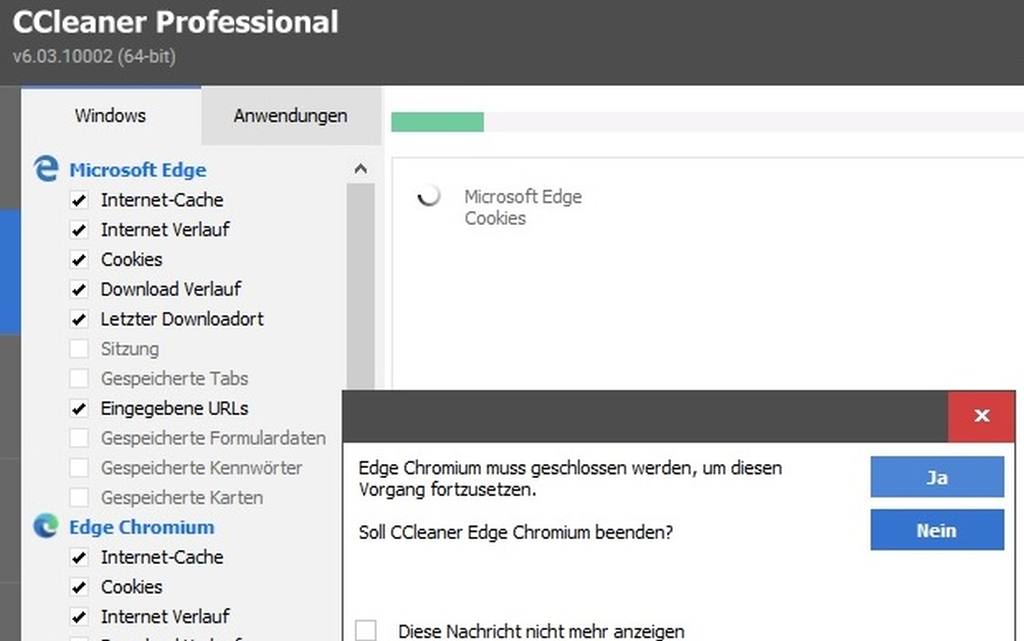1024x641 pixels.
Task: Confirm closing Edge with Ja button
Action: pos(936,477)
